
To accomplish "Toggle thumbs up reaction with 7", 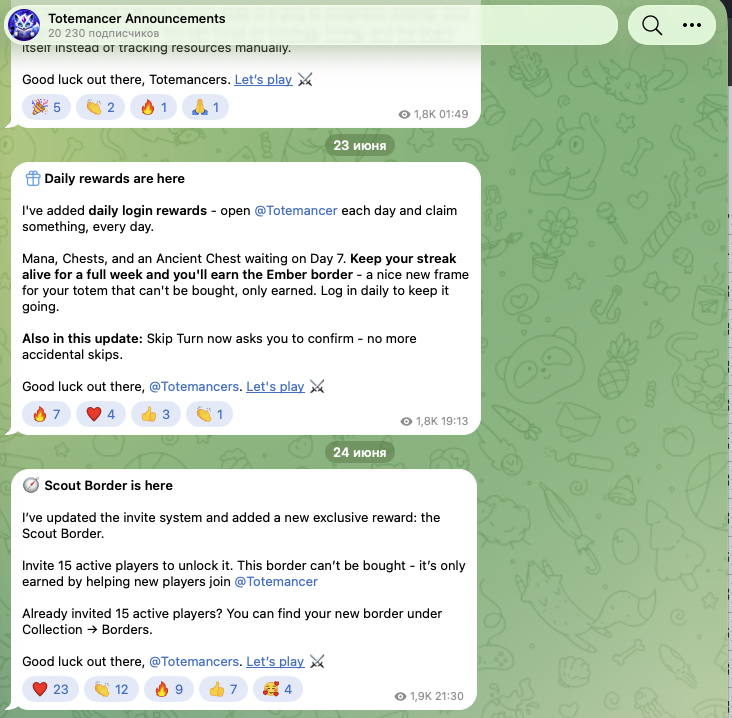I will point(223,689).
